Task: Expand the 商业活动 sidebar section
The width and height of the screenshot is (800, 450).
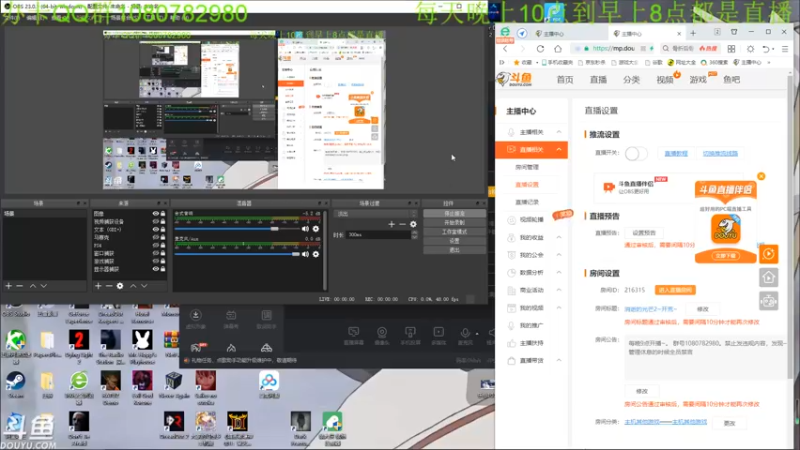Action: point(559,290)
